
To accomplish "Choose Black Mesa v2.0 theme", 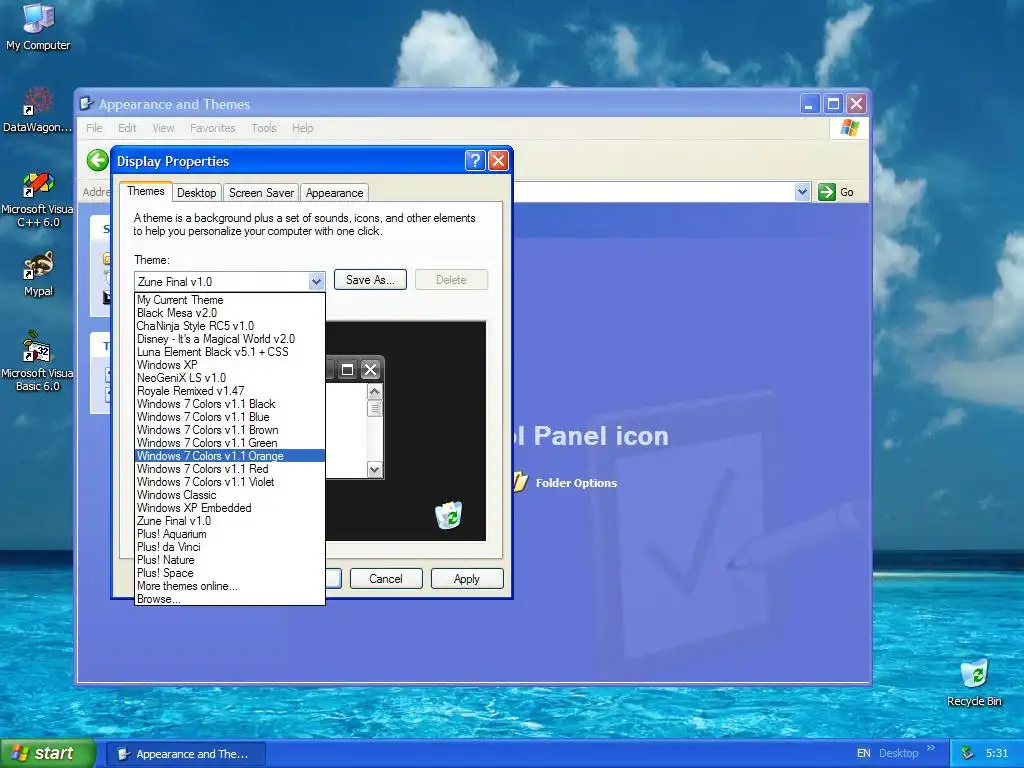I will tap(230, 313).
